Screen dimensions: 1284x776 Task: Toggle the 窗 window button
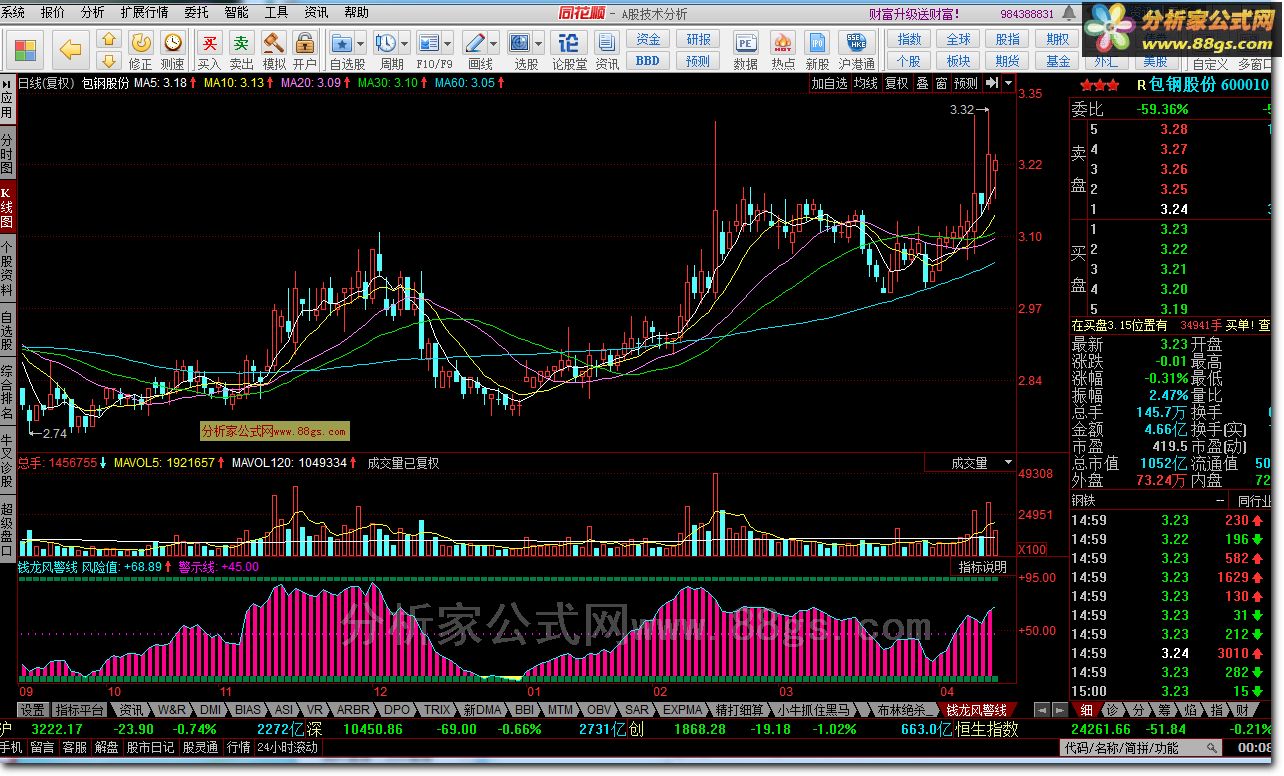tap(941, 84)
